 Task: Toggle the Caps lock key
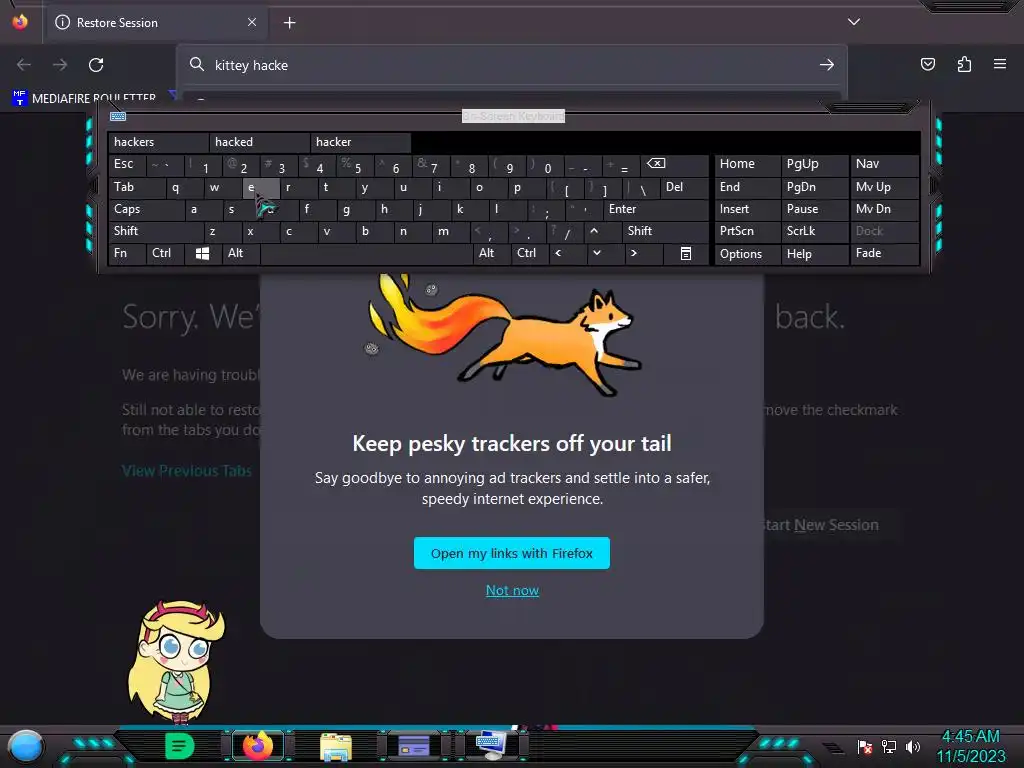[146, 209]
